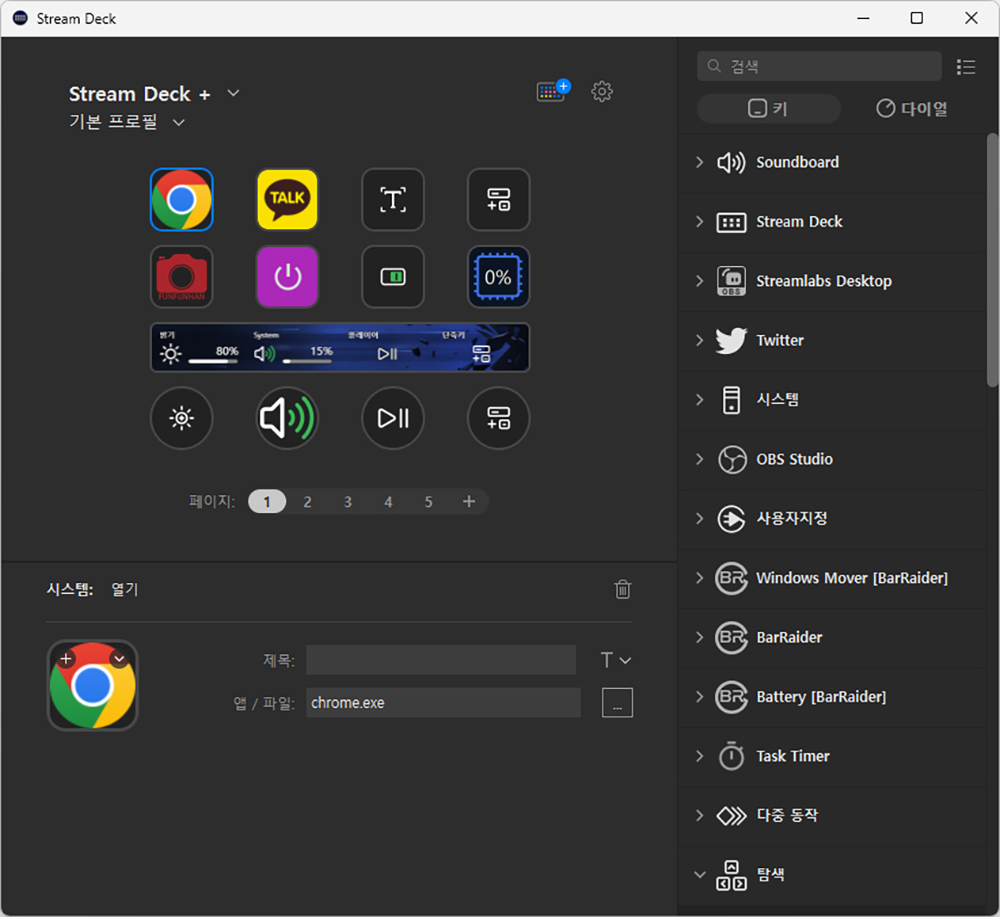Select the brightness dial
This screenshot has width=1000, height=917.
pos(182,418)
